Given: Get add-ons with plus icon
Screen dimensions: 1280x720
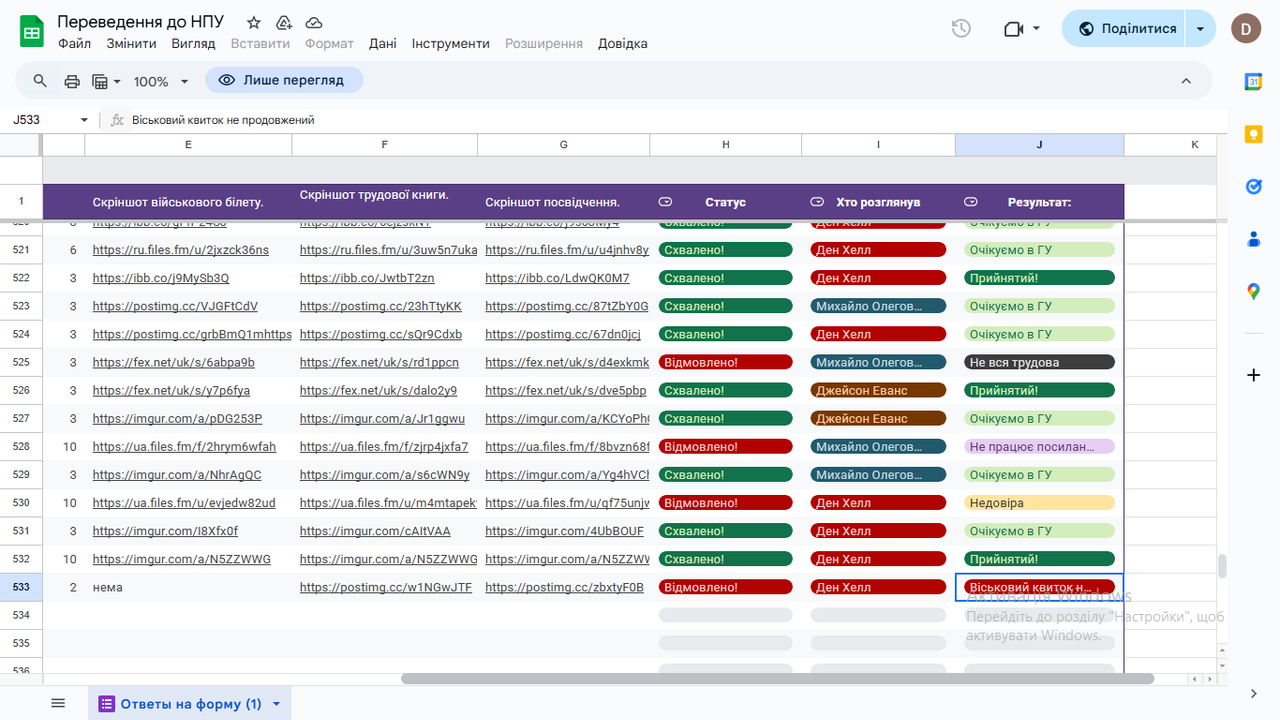Looking at the screenshot, I should pyautogui.click(x=1253, y=375).
